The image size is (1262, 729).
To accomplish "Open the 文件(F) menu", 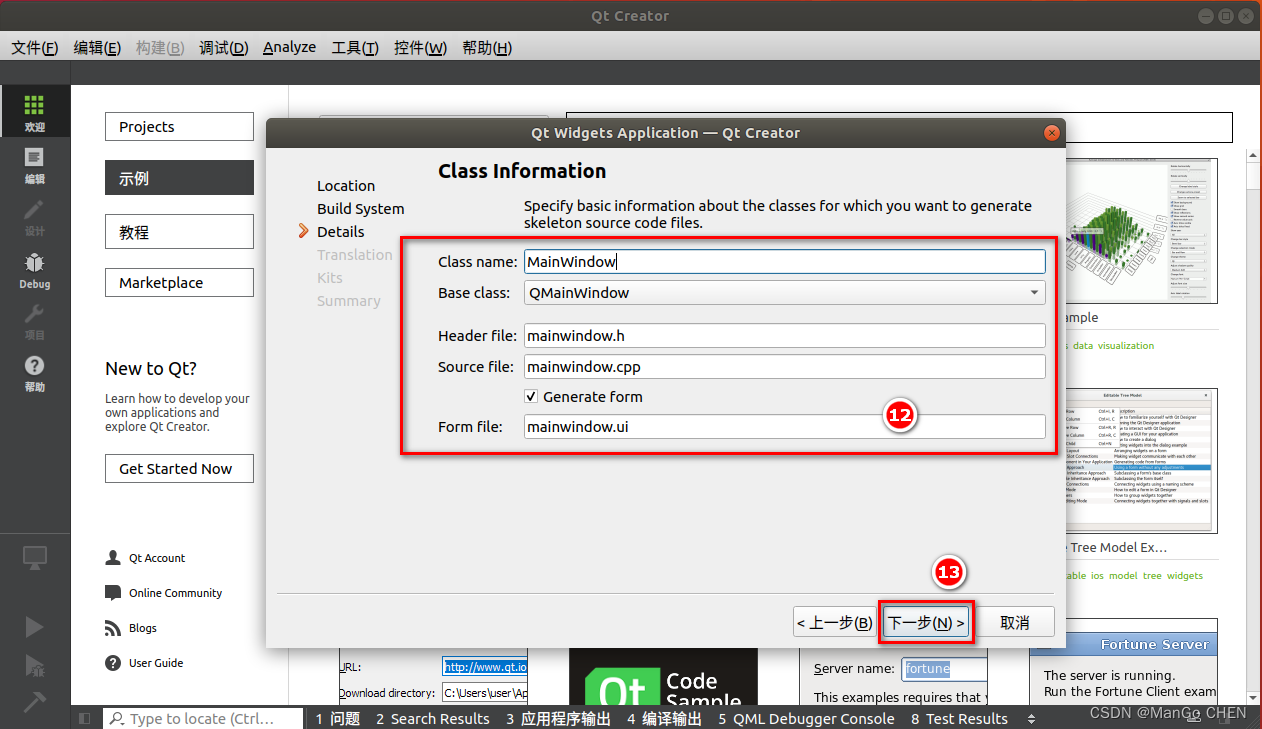I will (35, 47).
